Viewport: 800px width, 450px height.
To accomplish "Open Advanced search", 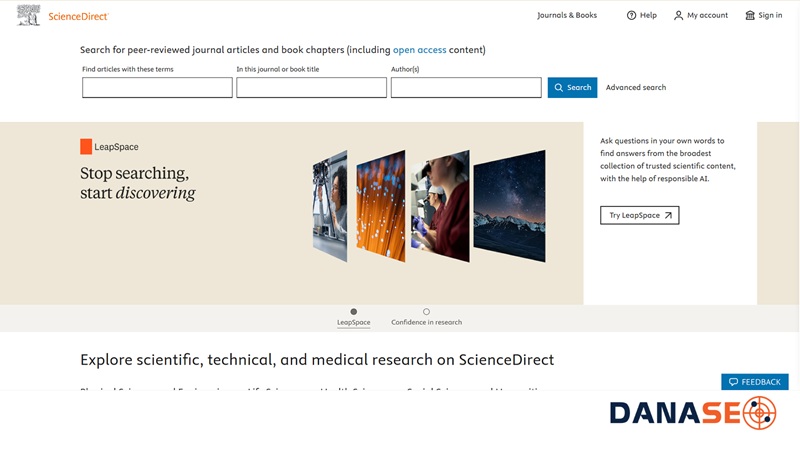I will [x=636, y=87].
